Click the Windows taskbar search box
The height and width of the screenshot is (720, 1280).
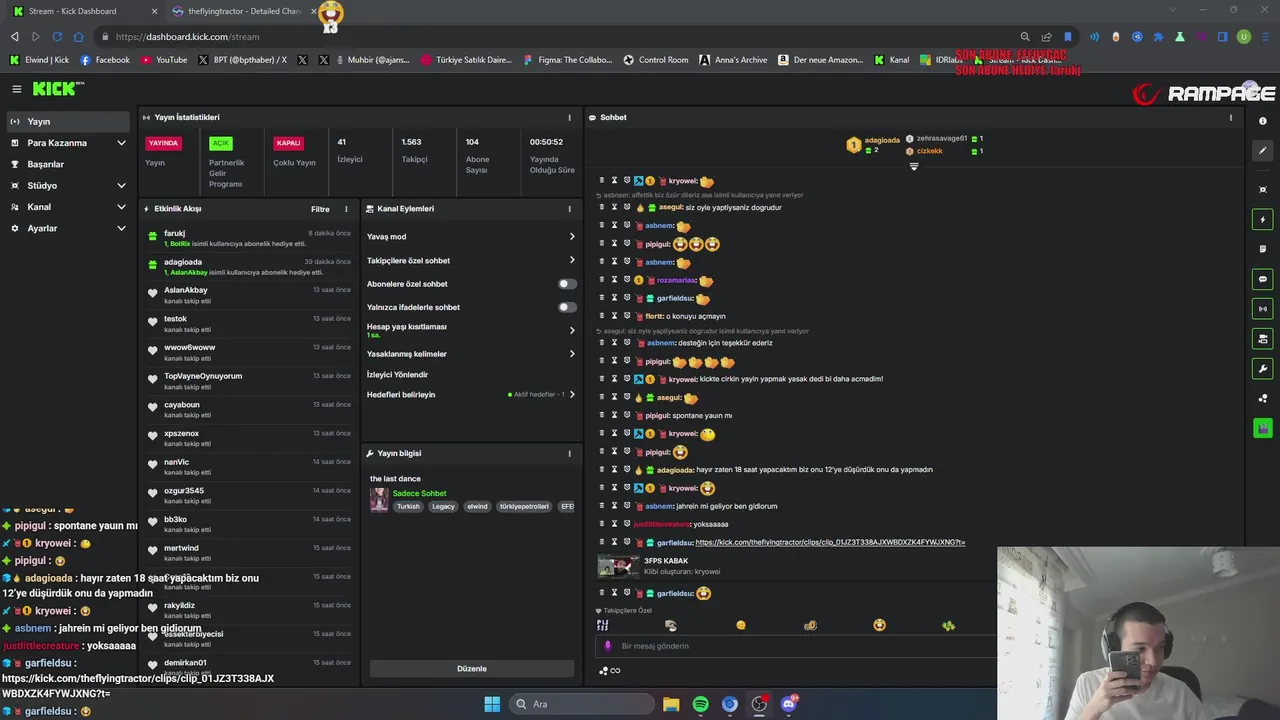[580, 704]
